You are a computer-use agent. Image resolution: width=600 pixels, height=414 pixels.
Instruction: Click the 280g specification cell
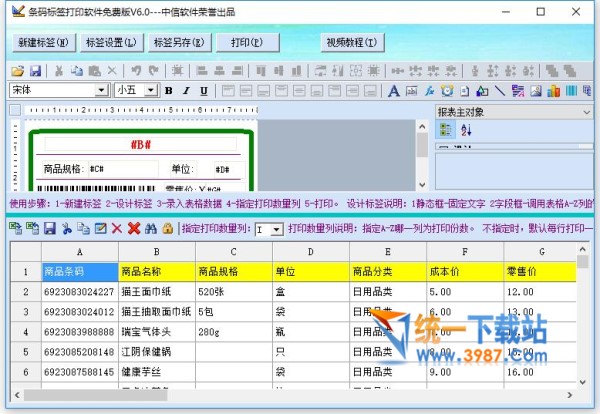pyautogui.click(x=234, y=331)
